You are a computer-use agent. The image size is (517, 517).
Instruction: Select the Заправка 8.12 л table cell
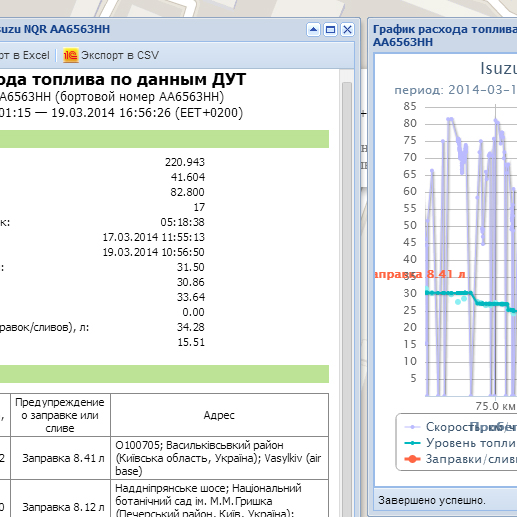[60, 499]
